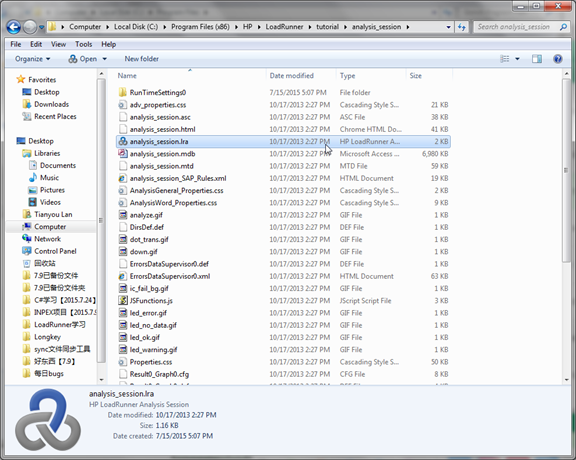Select Result0_Graph0.cfg file name
This screenshot has height=460, width=576.
coord(159,374)
